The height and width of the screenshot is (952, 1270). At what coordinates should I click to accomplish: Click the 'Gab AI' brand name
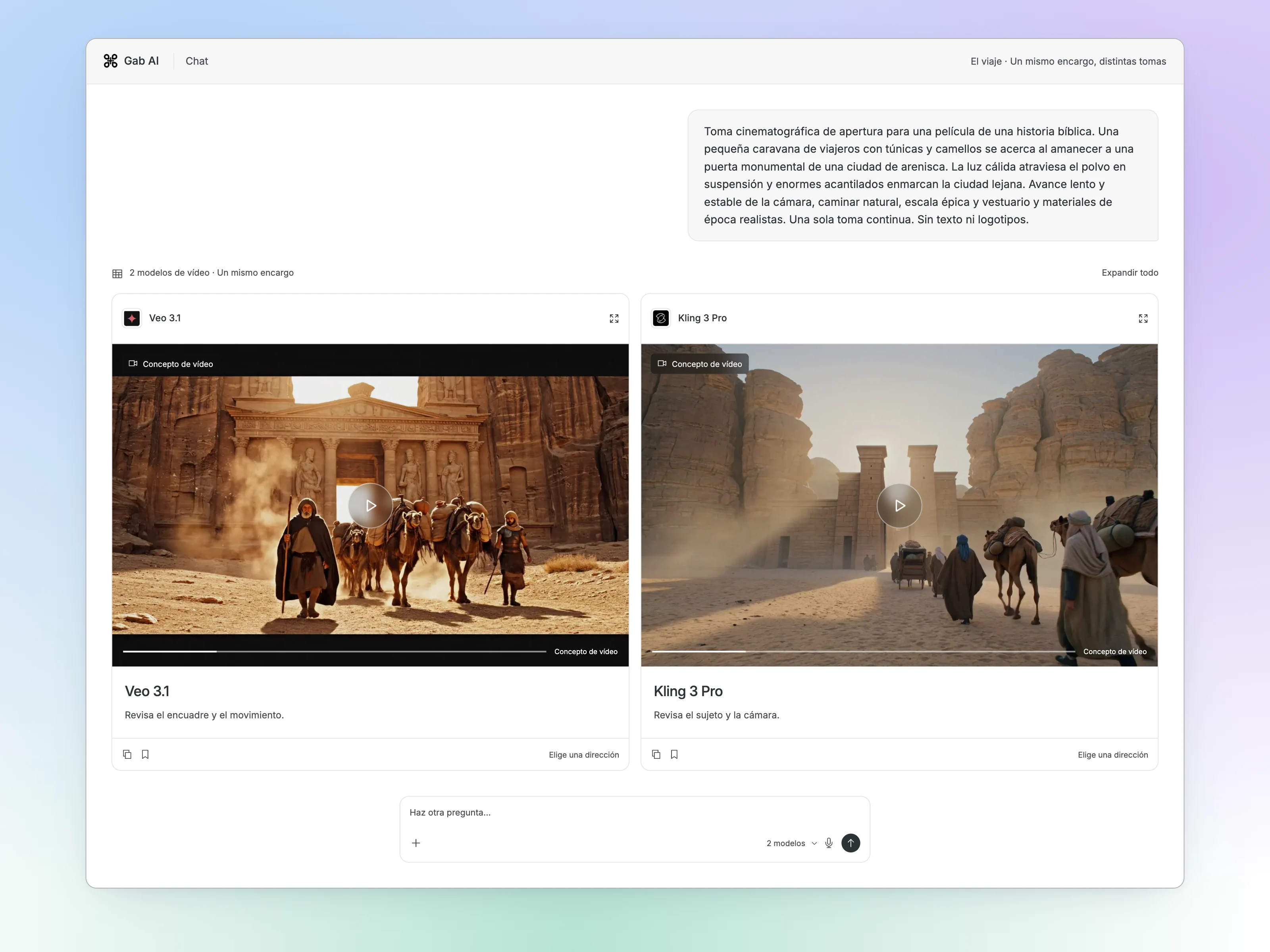coord(141,61)
